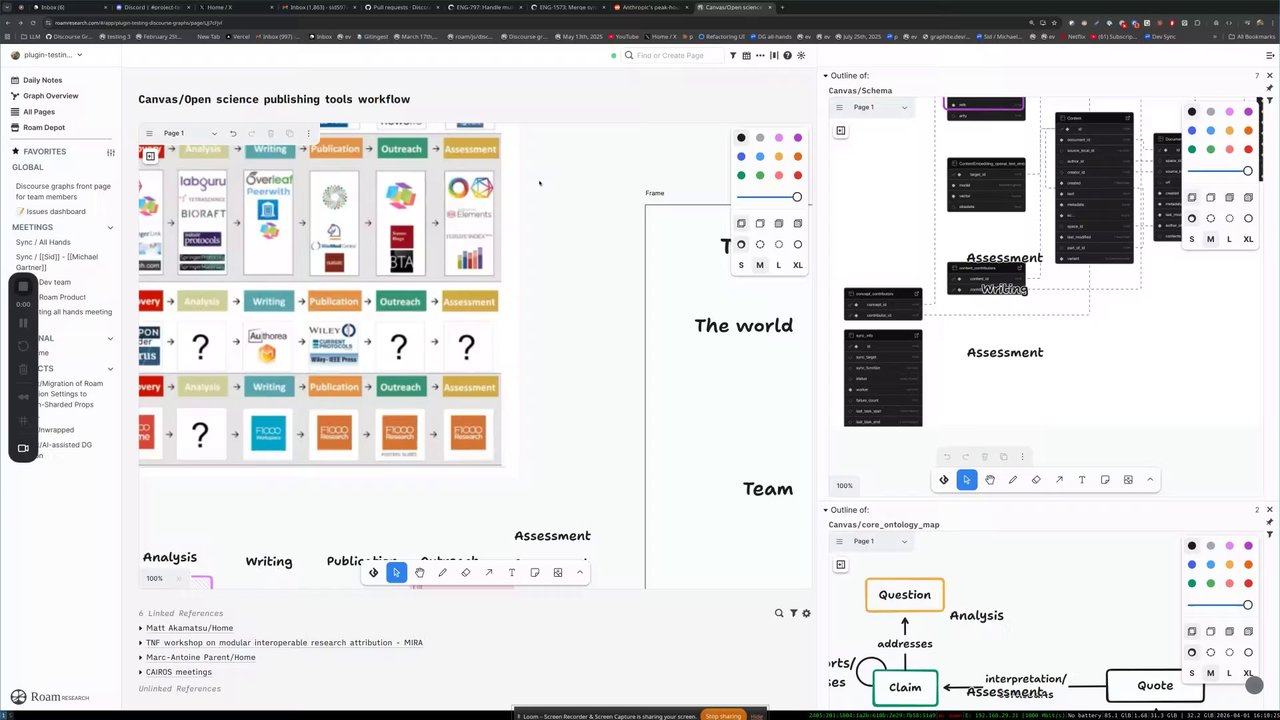
Task: Click the 100% zoom indicator in main canvas
Action: [154, 579]
